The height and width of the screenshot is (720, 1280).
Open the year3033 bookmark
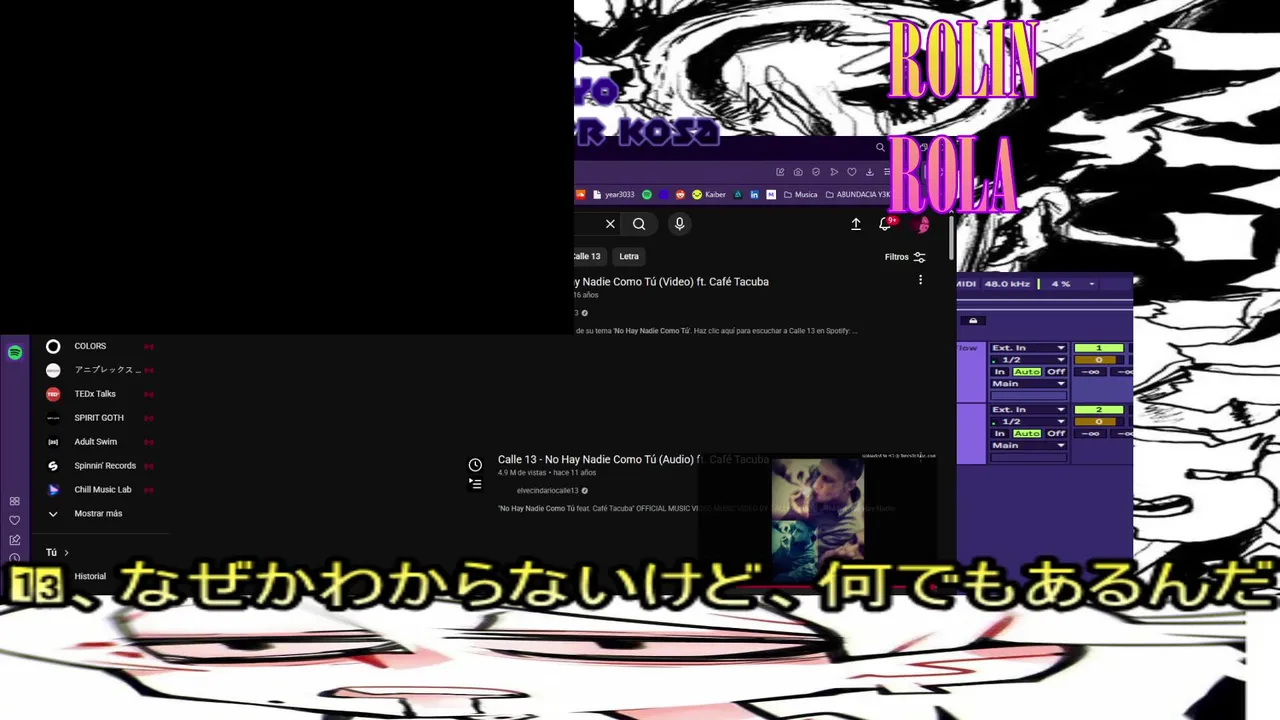(613, 195)
